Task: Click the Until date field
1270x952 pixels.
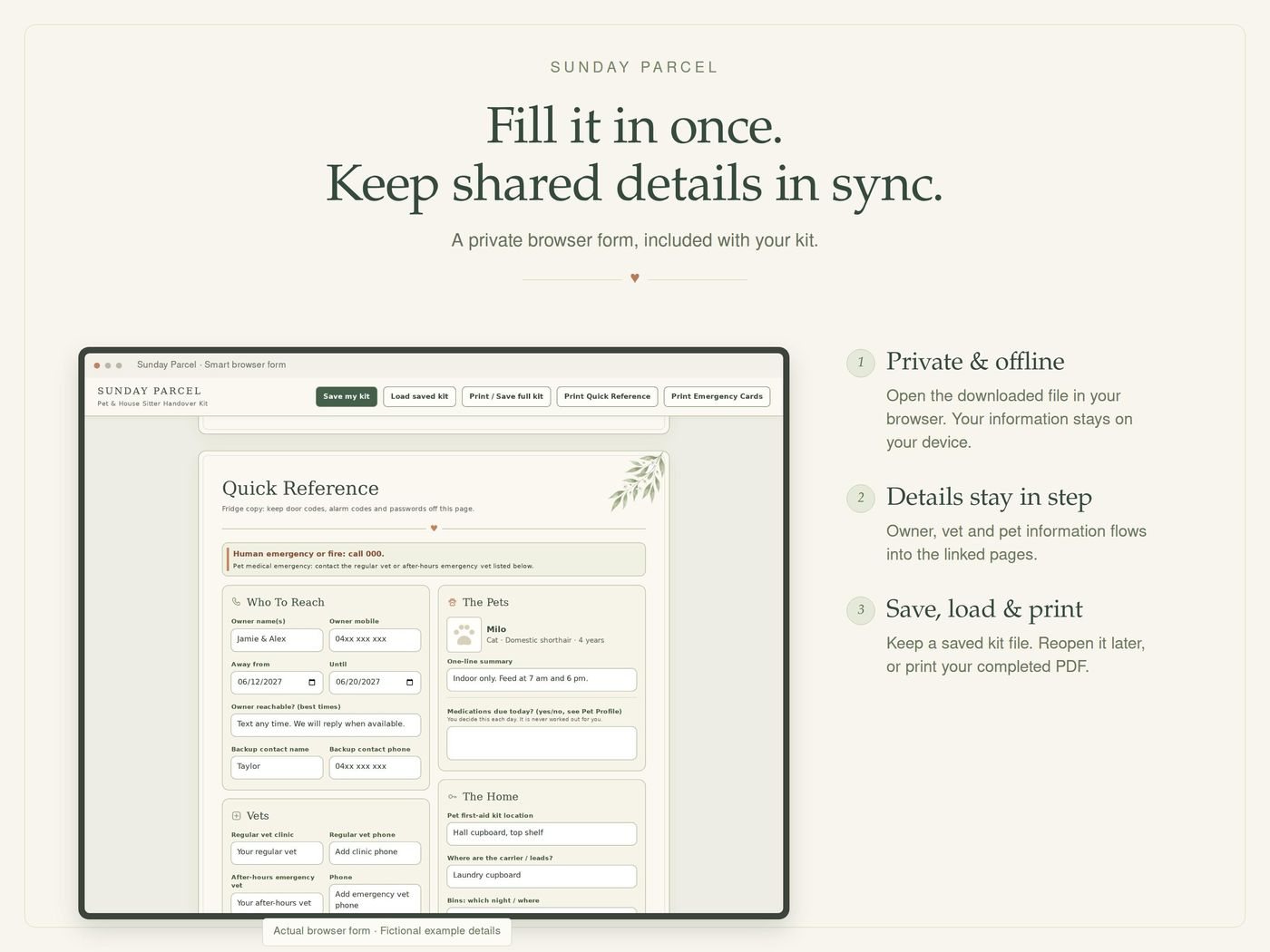Action: 375,682
